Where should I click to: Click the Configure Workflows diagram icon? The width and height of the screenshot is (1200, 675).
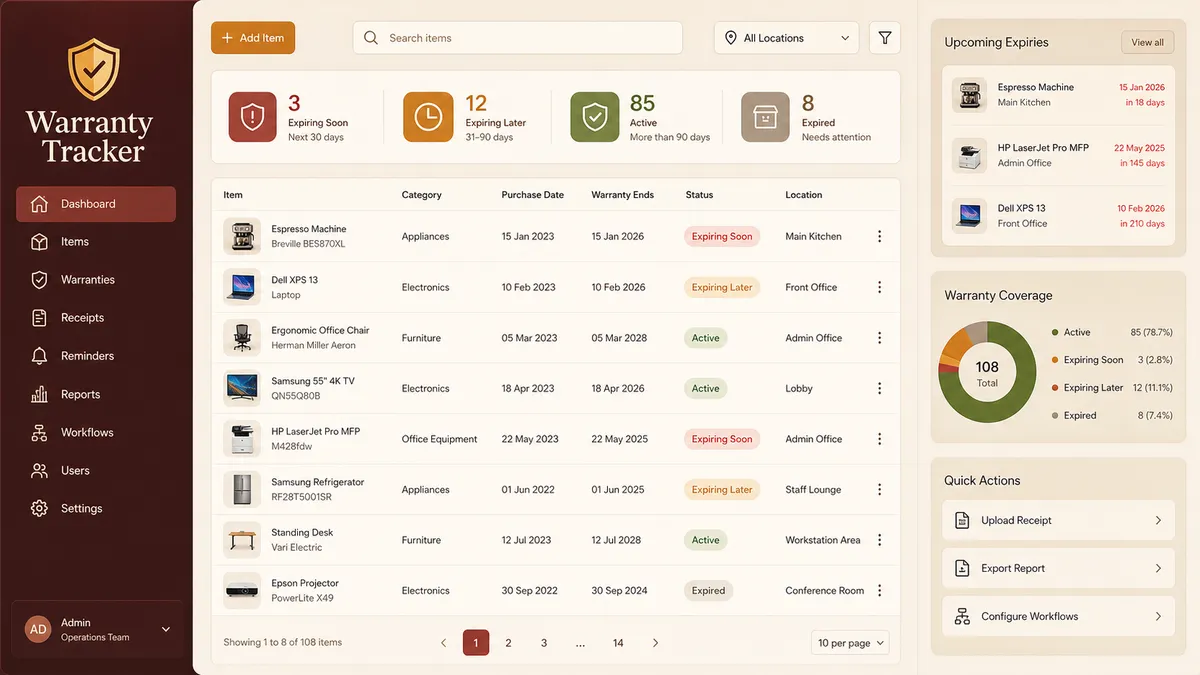pos(962,616)
